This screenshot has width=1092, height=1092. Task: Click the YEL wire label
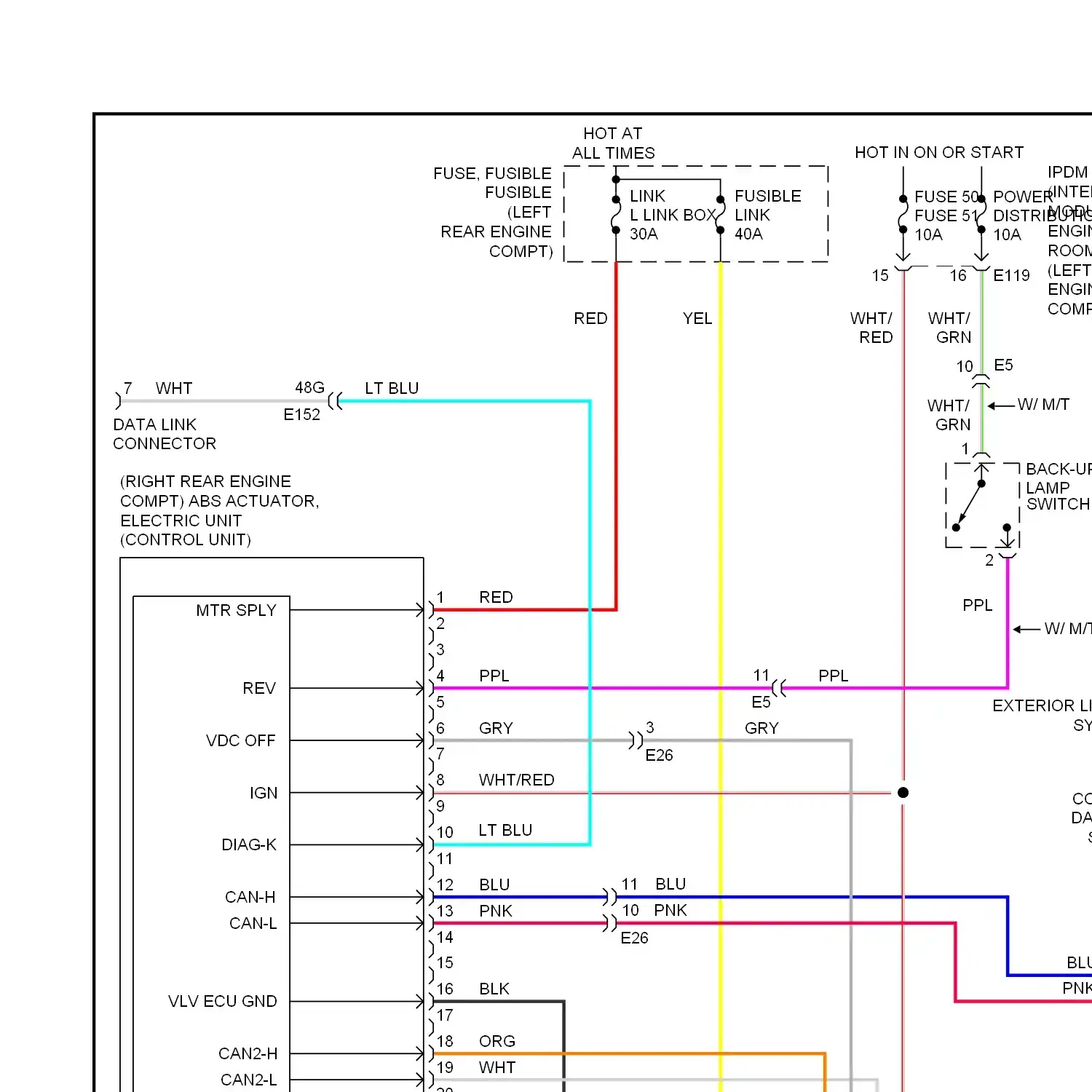pos(697,318)
